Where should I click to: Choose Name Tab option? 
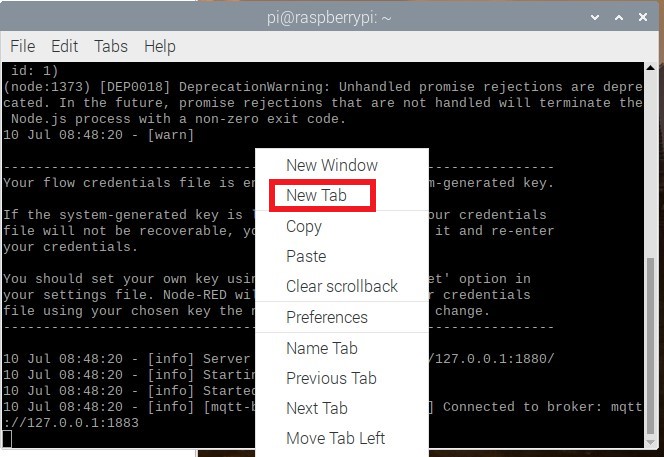click(322, 348)
